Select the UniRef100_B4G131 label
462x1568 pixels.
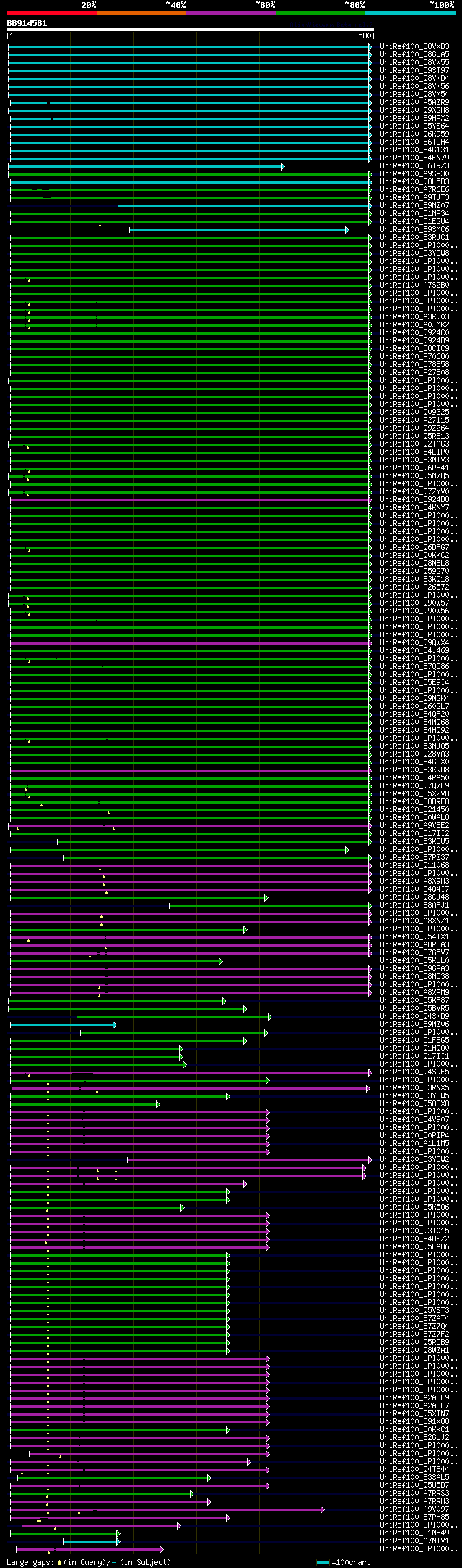[x=414, y=150]
